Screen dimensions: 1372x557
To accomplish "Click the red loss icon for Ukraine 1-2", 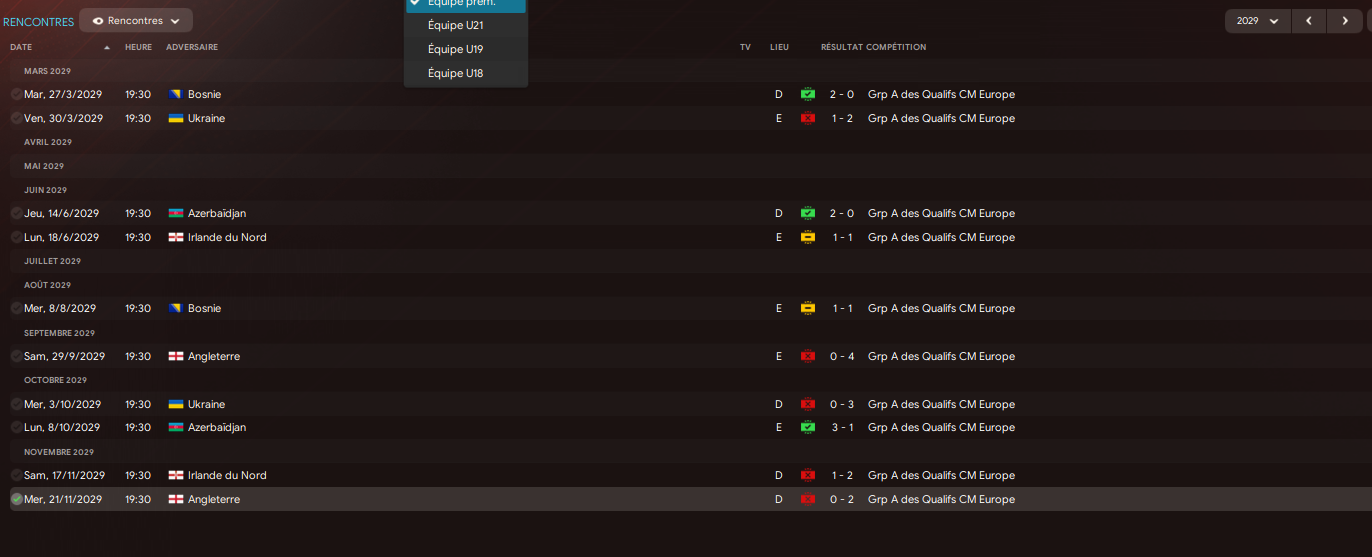I will coord(807,118).
